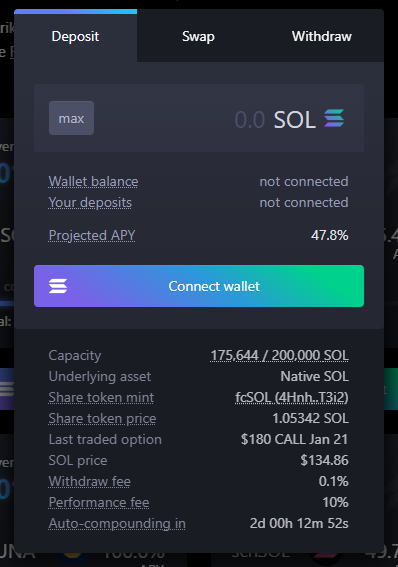This screenshot has height=567, width=398.
Task: Click the Solana logo beside SOL
Action: [334, 118]
